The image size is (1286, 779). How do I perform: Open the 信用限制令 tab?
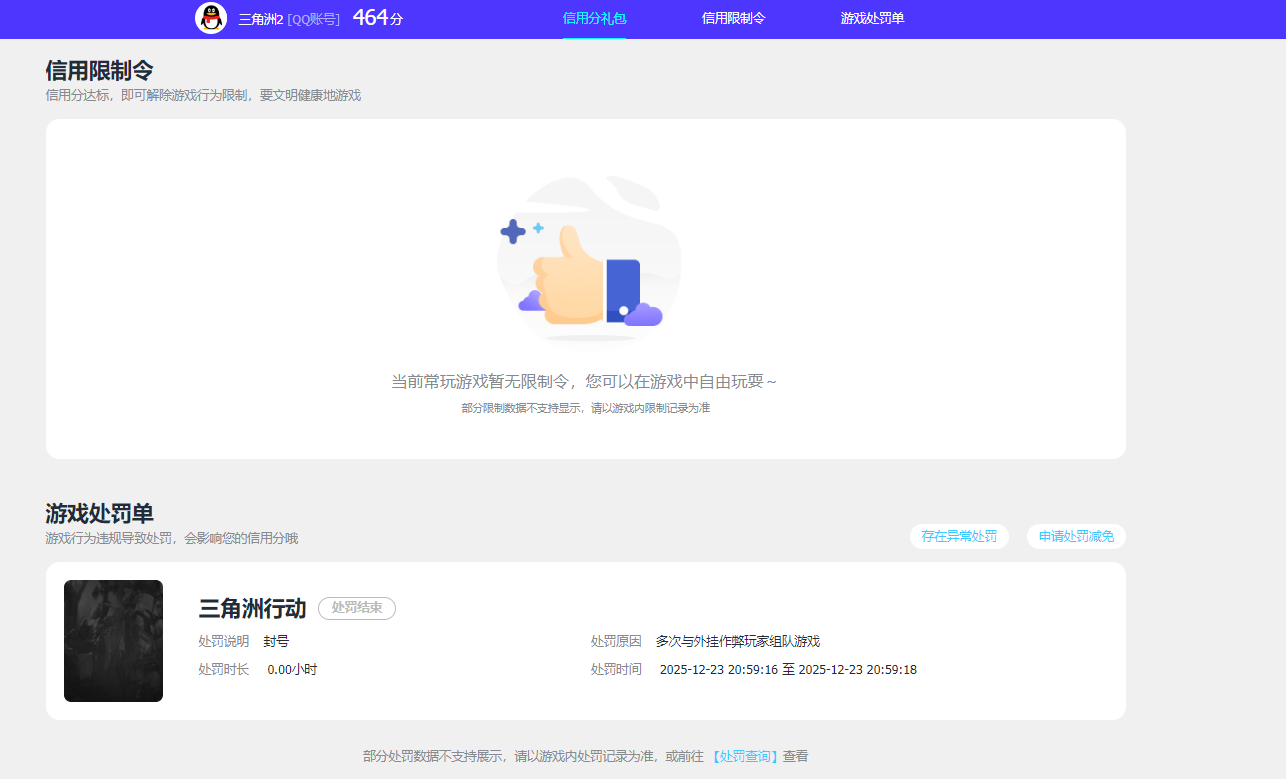point(734,17)
